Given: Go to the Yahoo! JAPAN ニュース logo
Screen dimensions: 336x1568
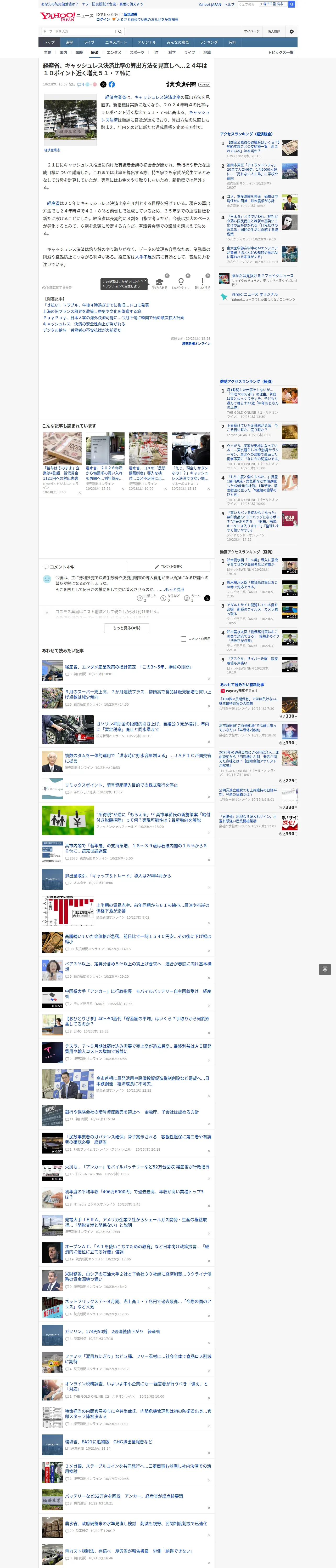Looking at the screenshot, I should pos(67,16).
